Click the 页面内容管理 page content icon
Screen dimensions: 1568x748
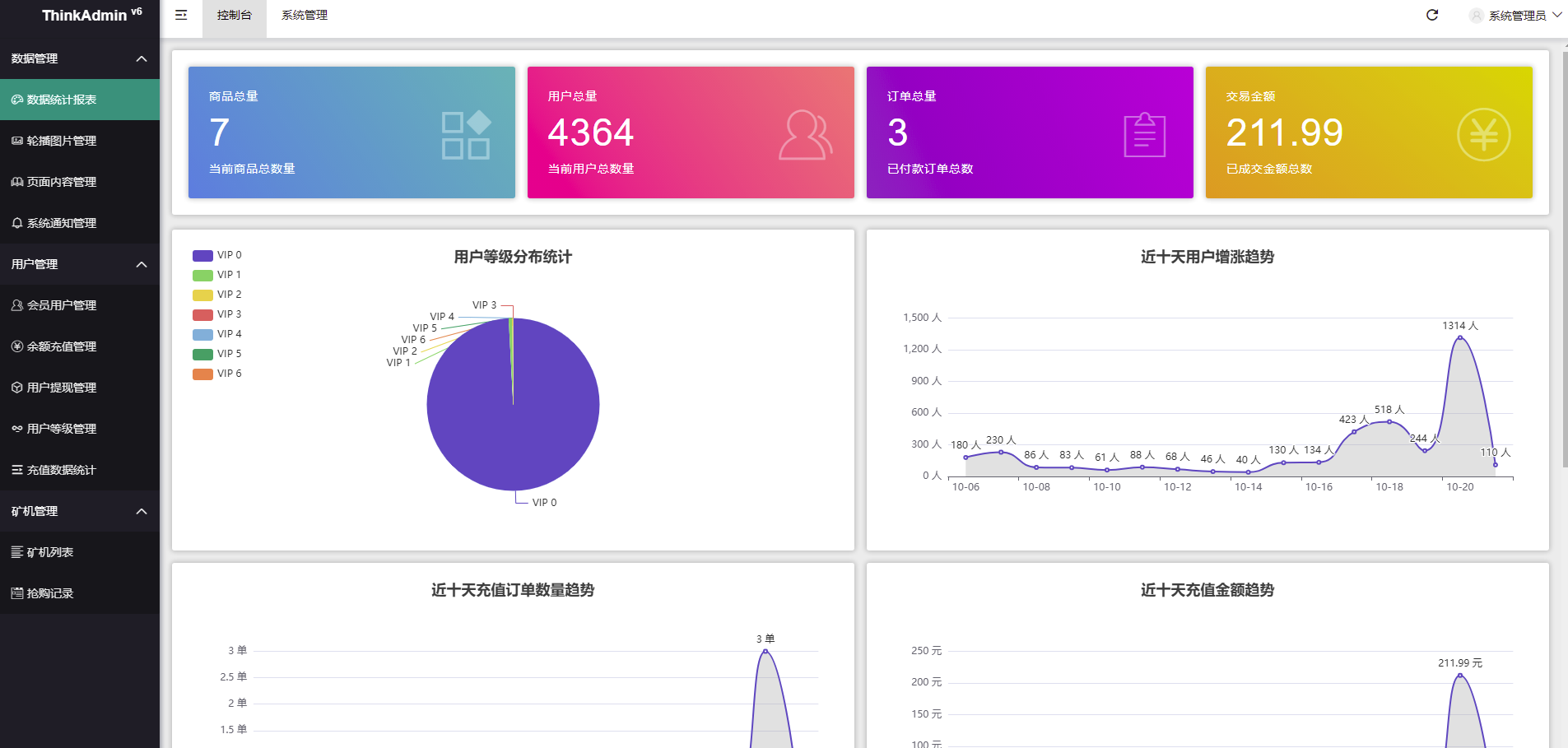[x=17, y=182]
